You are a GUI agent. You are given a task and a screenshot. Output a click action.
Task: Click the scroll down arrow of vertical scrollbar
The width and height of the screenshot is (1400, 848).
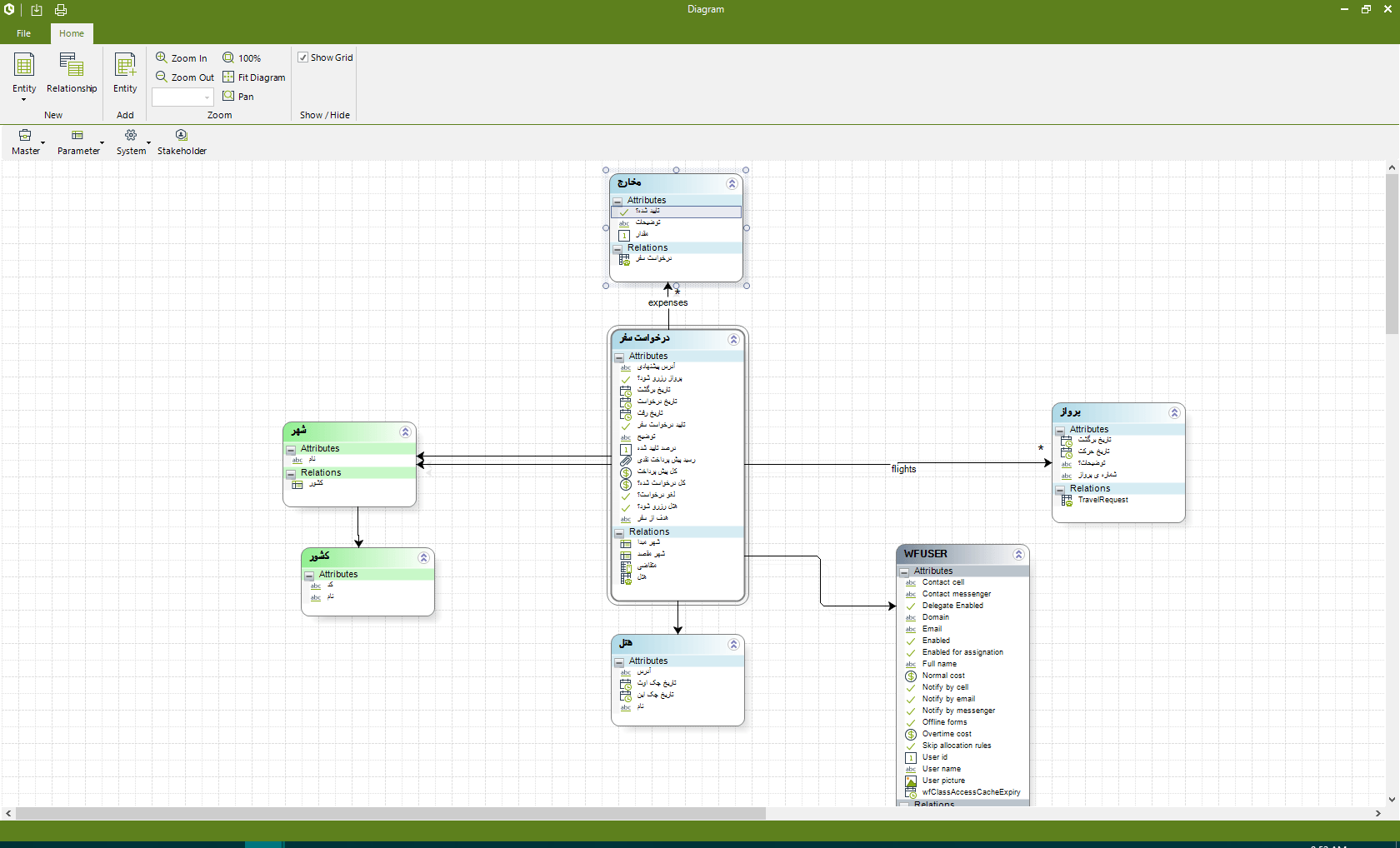1392,800
